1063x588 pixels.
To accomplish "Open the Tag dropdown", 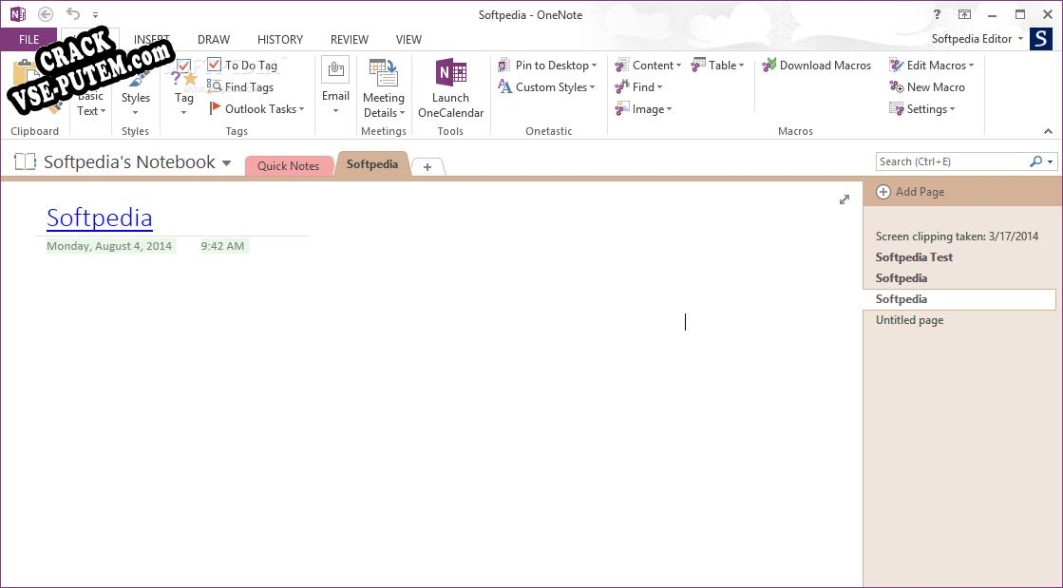I will pos(184,88).
